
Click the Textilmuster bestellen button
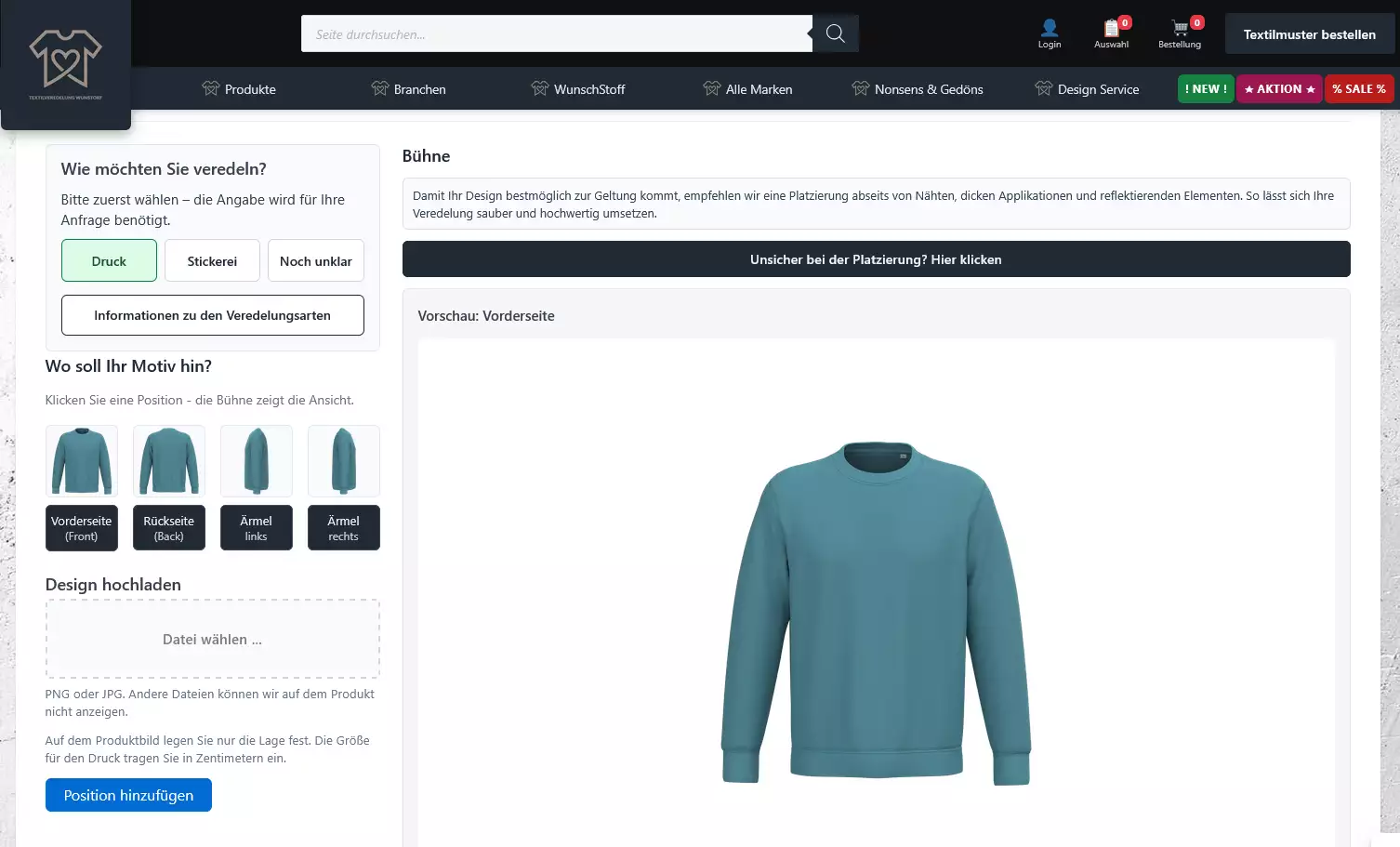pyautogui.click(x=1309, y=34)
